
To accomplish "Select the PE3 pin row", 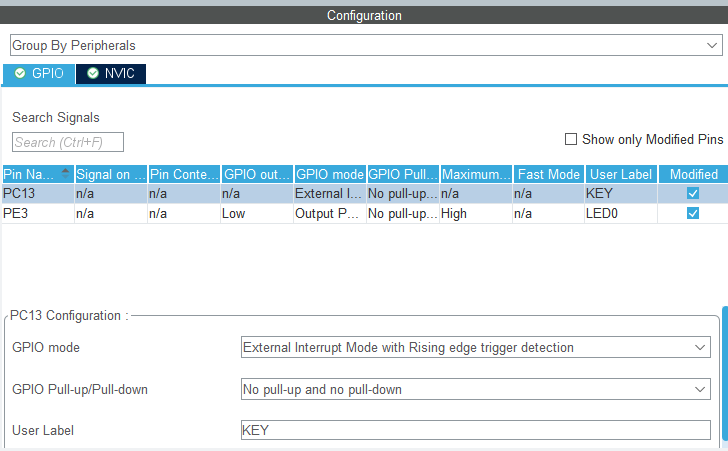I will (x=365, y=214).
